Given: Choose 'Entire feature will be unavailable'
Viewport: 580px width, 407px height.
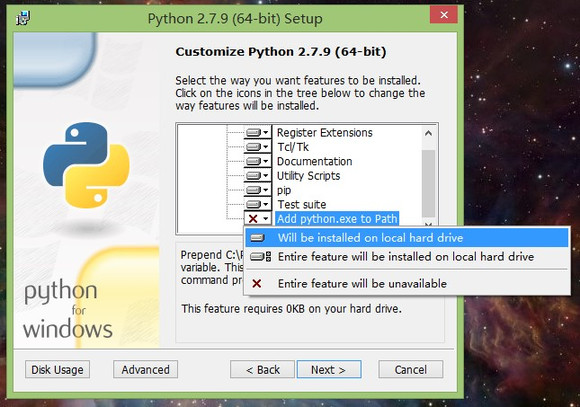Looking at the screenshot, I should [x=407, y=284].
